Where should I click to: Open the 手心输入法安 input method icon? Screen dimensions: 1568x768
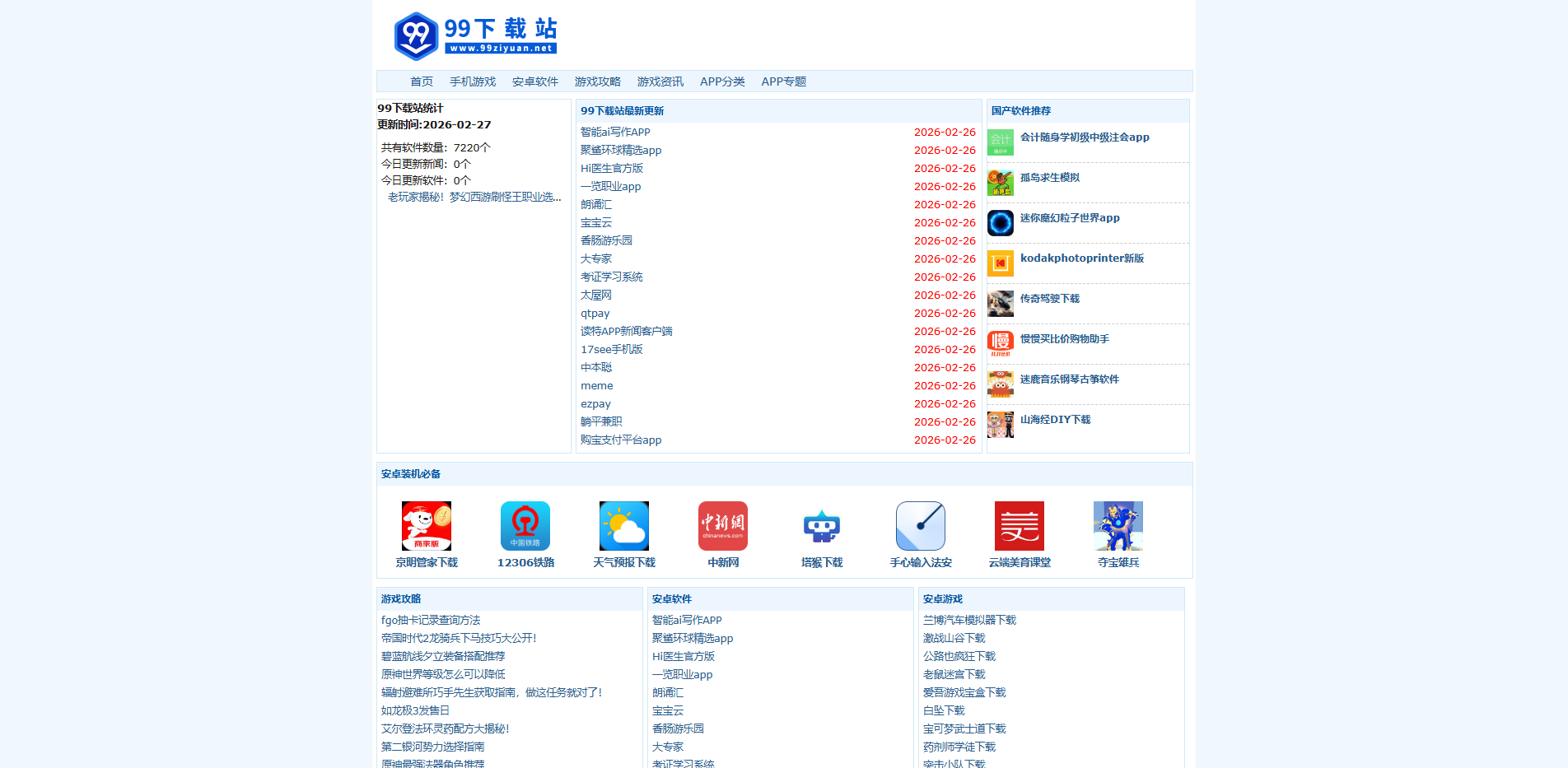pos(920,526)
